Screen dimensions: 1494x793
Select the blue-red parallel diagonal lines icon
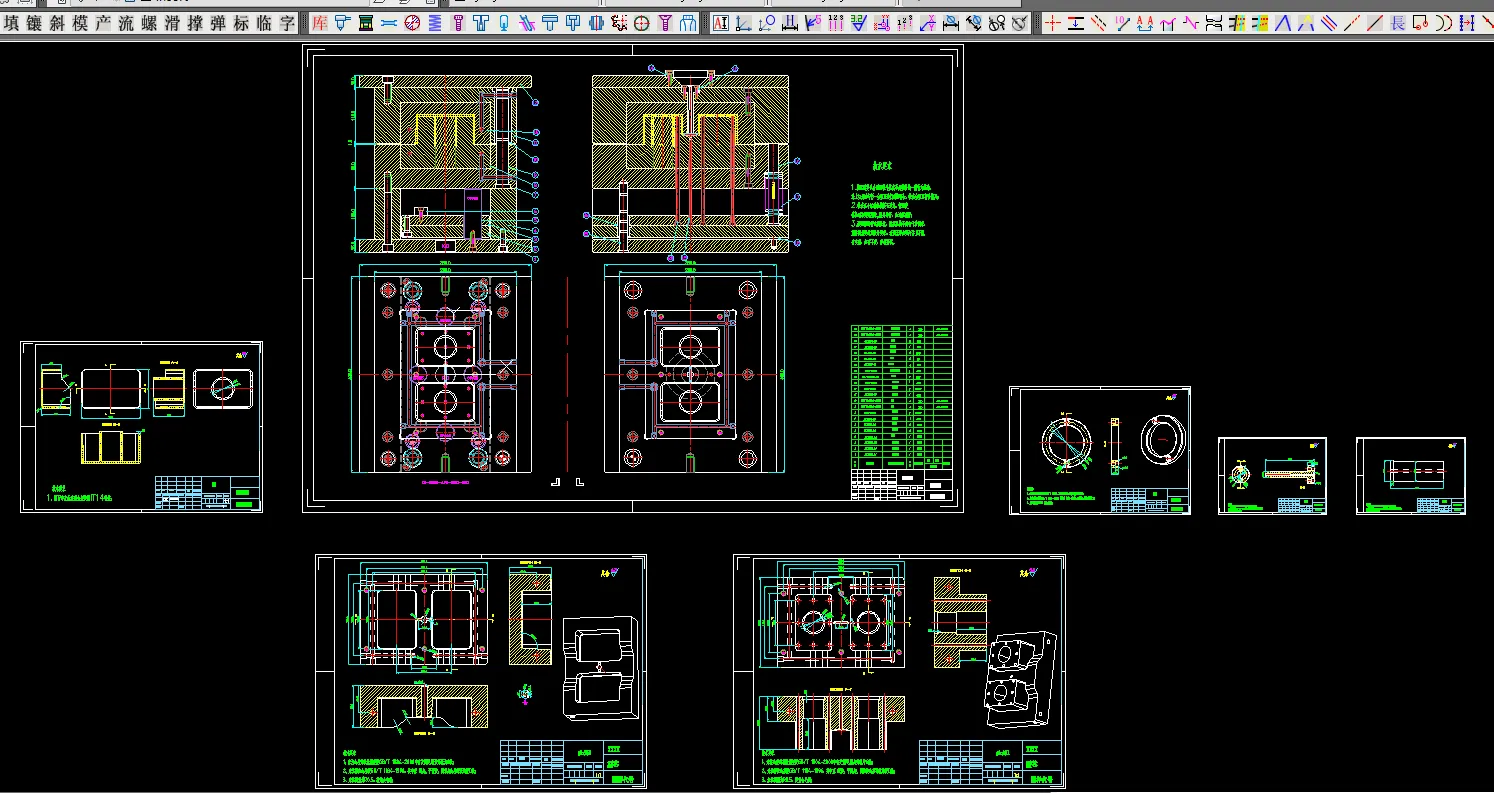pyautogui.click(x=1329, y=23)
